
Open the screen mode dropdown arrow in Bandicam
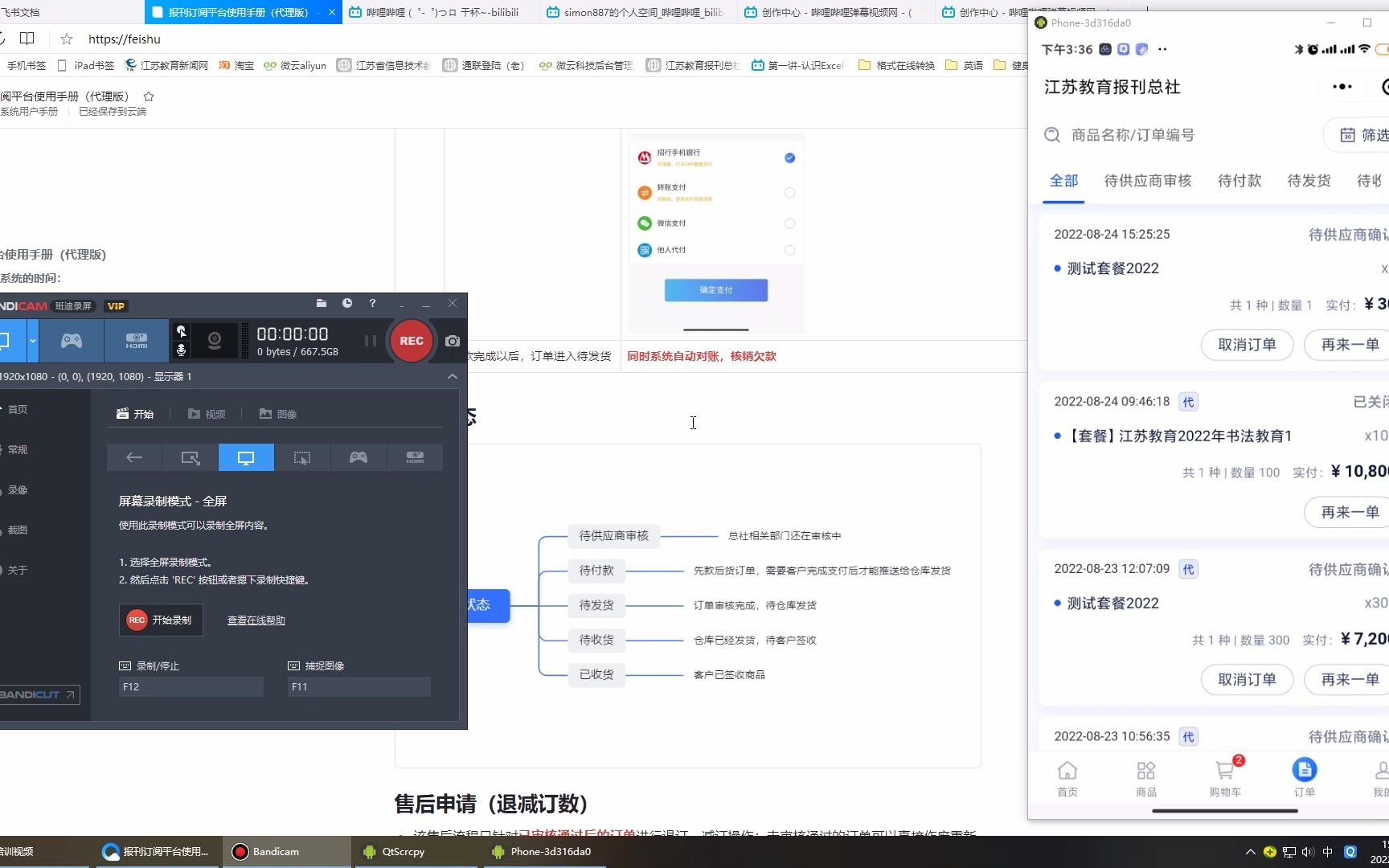pos(32,341)
